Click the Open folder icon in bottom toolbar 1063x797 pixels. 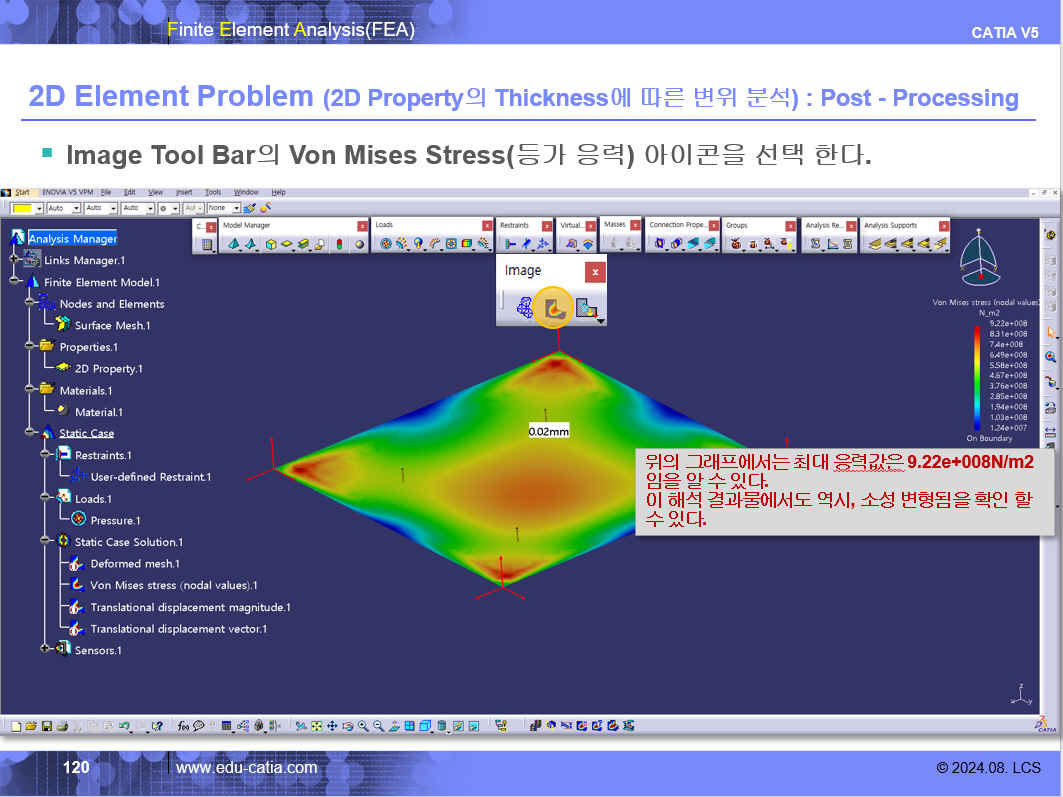(x=31, y=726)
